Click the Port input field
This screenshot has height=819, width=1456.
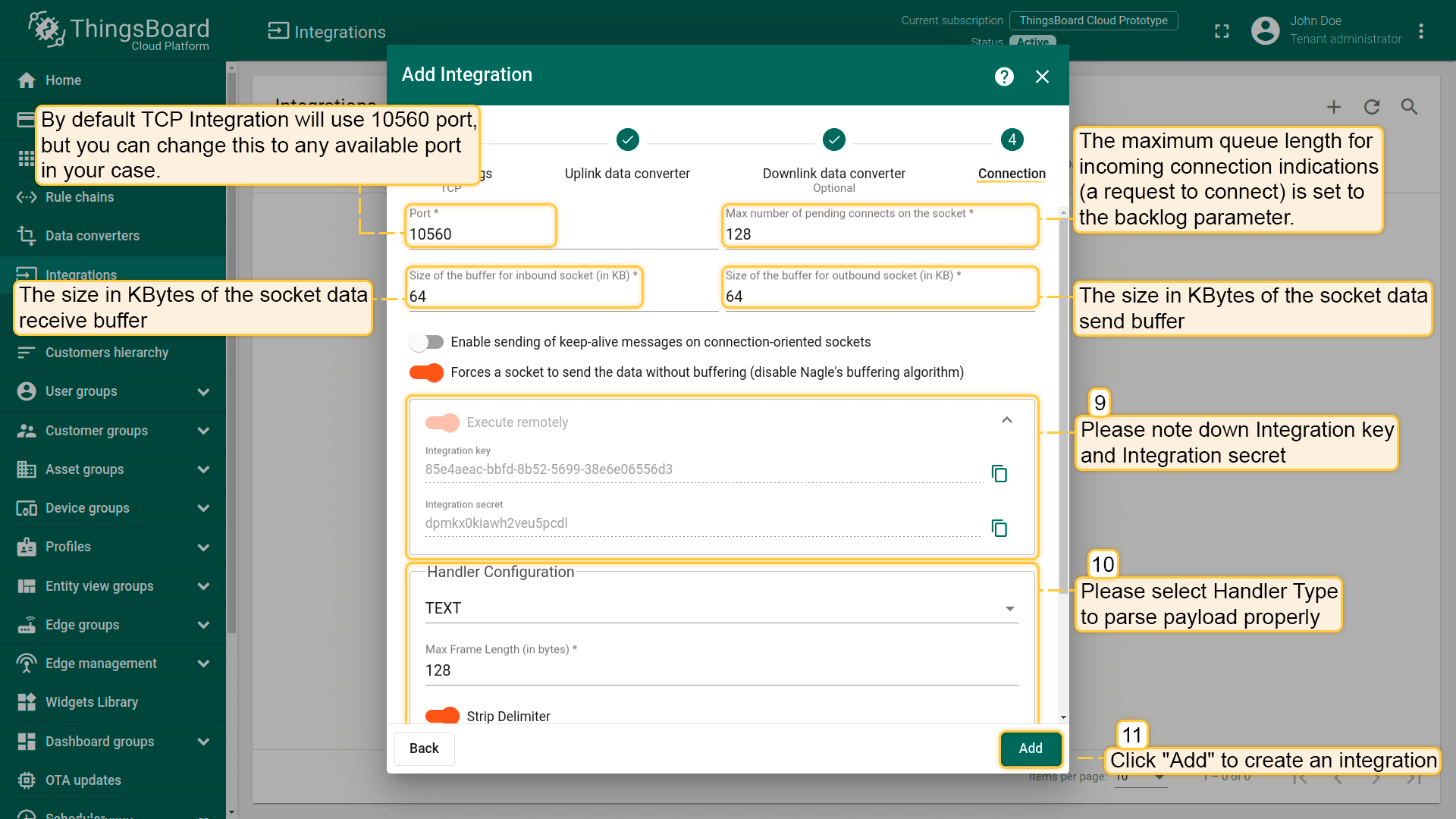click(563, 227)
